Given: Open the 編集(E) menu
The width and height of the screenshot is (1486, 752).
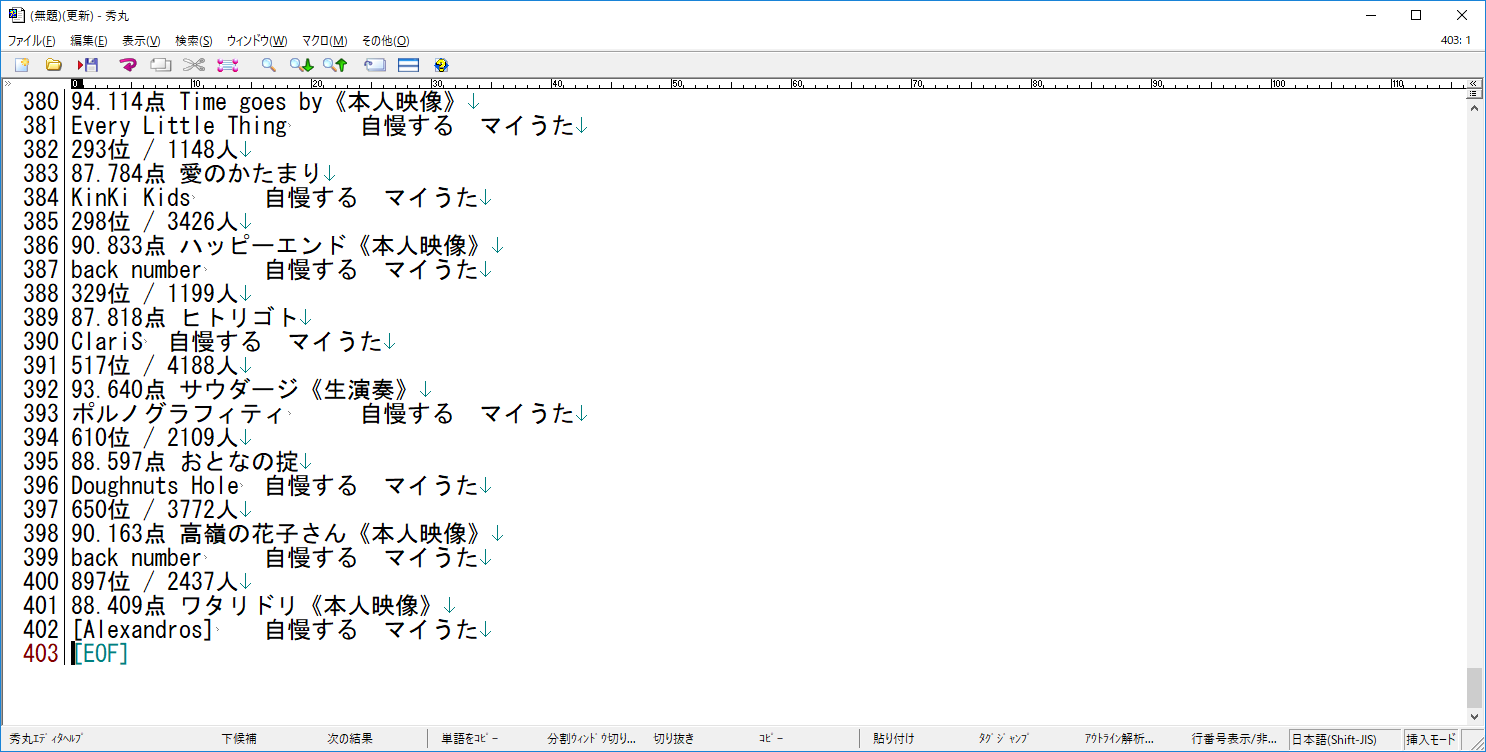Looking at the screenshot, I should point(89,41).
